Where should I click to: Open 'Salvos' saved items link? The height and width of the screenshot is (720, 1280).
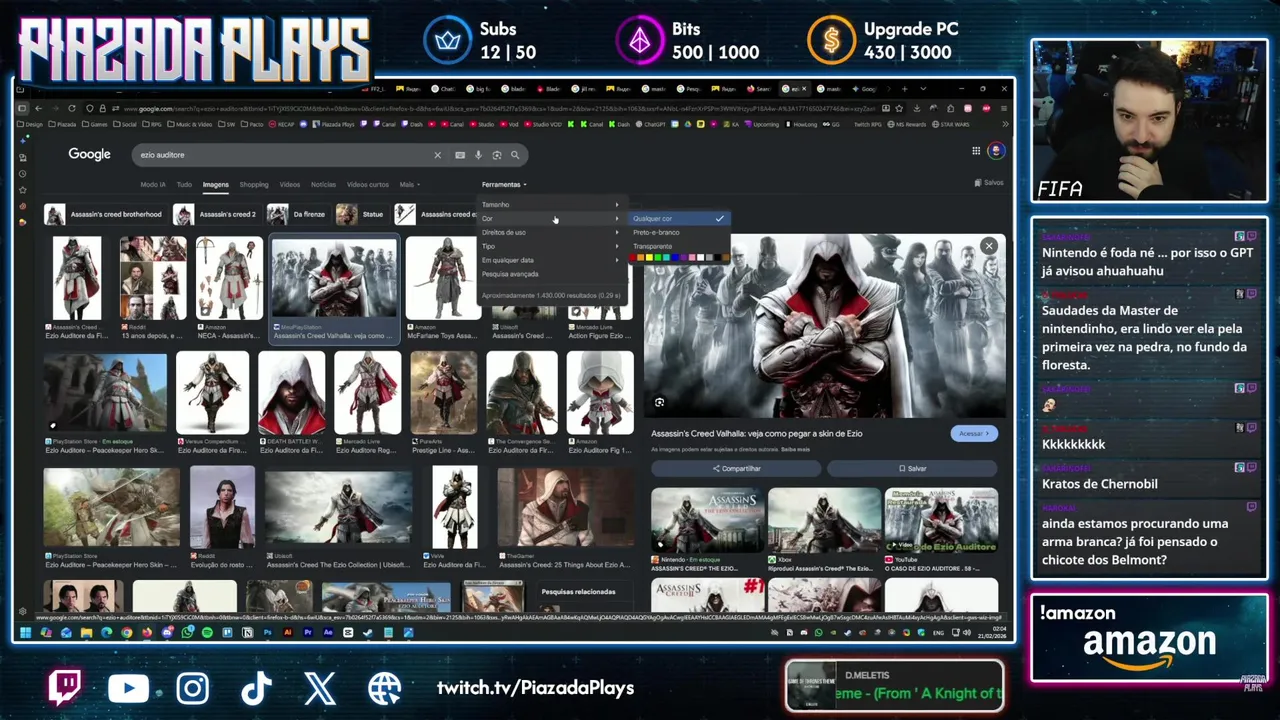click(989, 183)
